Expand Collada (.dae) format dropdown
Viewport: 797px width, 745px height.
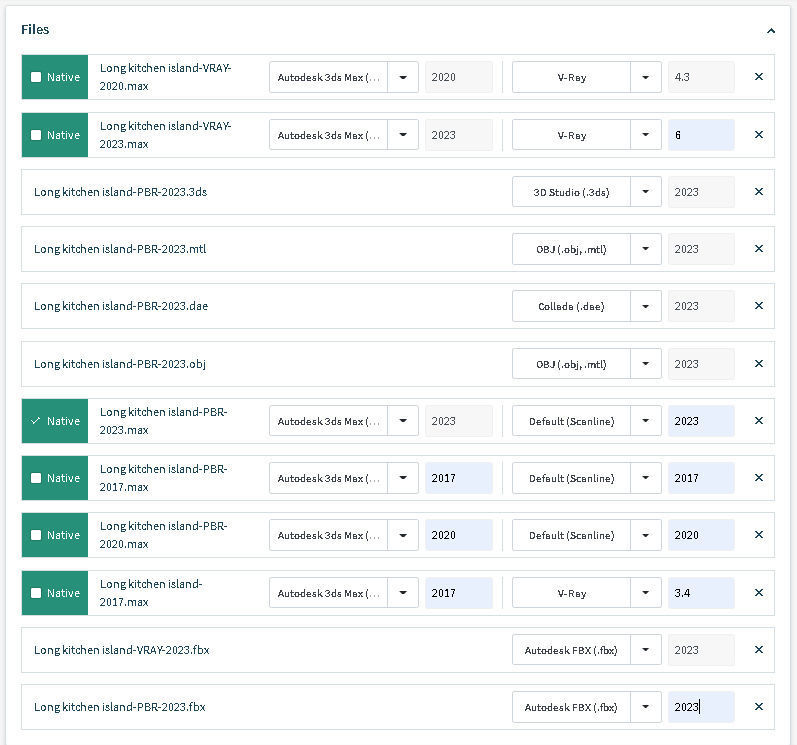point(646,306)
